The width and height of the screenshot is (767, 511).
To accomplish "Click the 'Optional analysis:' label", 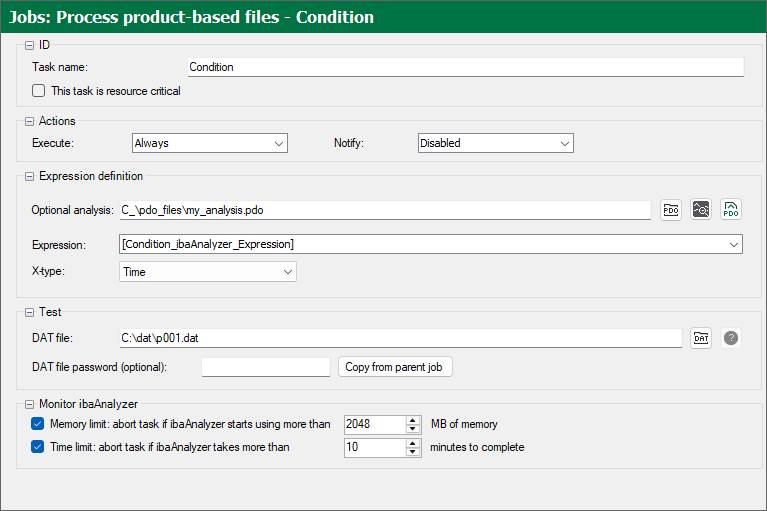I will 72,210.
